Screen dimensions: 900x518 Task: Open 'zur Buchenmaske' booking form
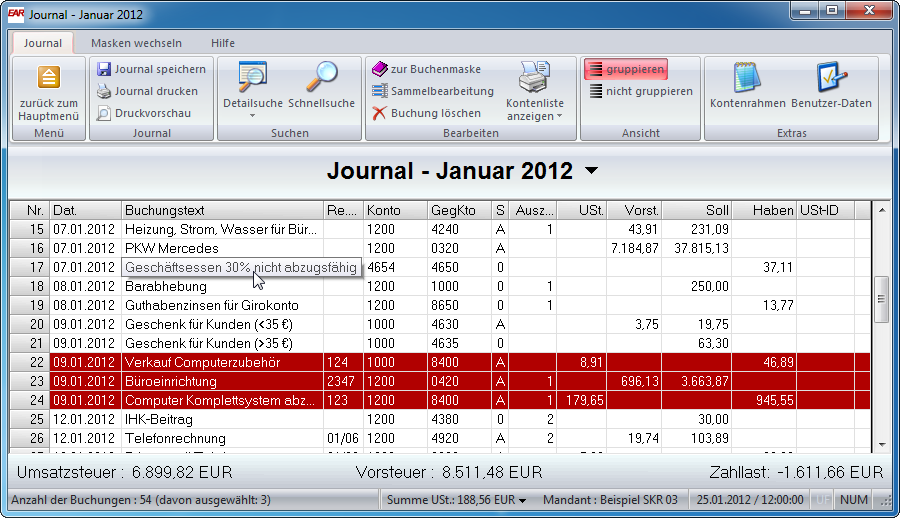(x=427, y=69)
